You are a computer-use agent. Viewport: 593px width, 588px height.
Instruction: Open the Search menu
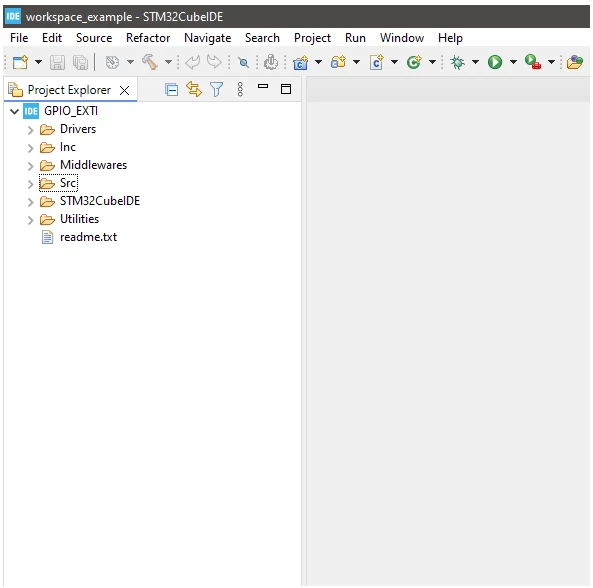[262, 38]
